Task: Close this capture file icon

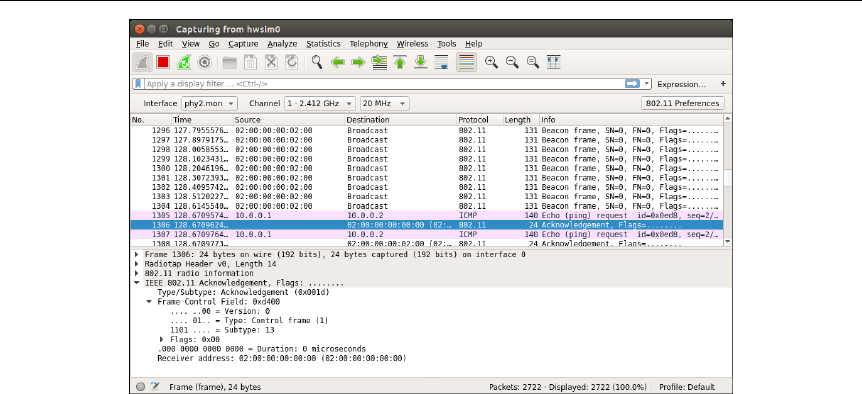Action: [271, 62]
